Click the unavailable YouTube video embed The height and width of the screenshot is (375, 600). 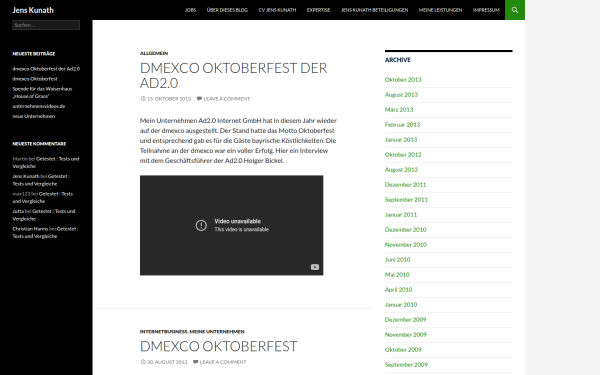pos(232,225)
